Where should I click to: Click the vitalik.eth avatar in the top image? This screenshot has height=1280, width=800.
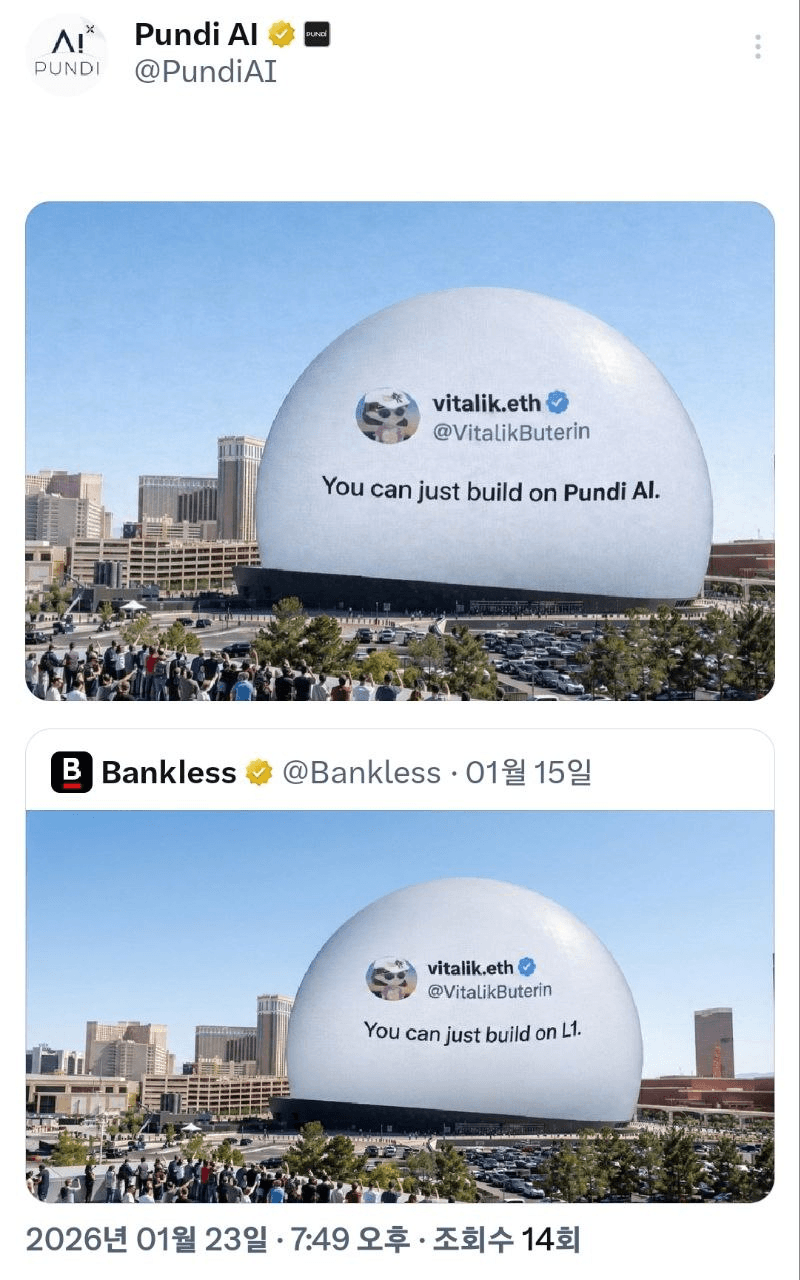pos(388,415)
